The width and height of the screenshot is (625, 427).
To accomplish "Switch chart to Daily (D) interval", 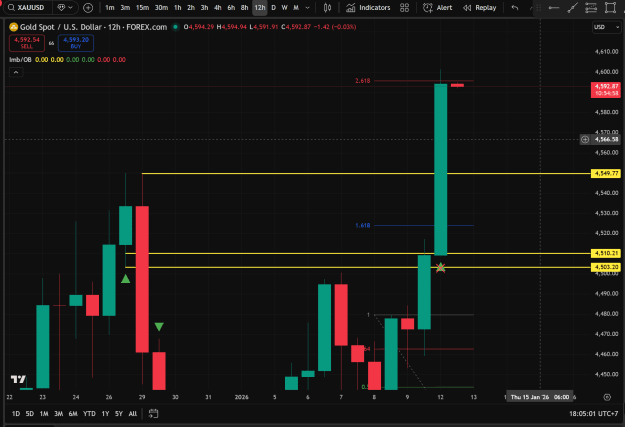I will click(x=273, y=8).
